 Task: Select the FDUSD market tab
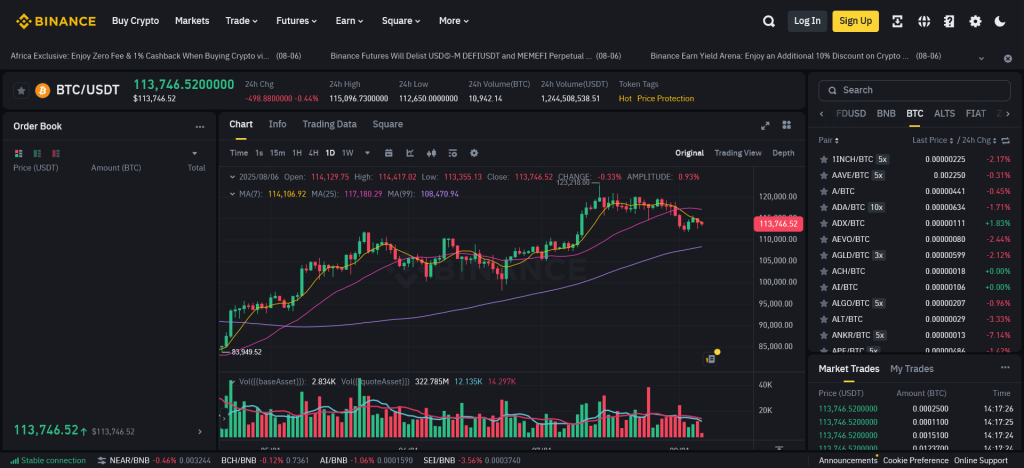point(851,114)
